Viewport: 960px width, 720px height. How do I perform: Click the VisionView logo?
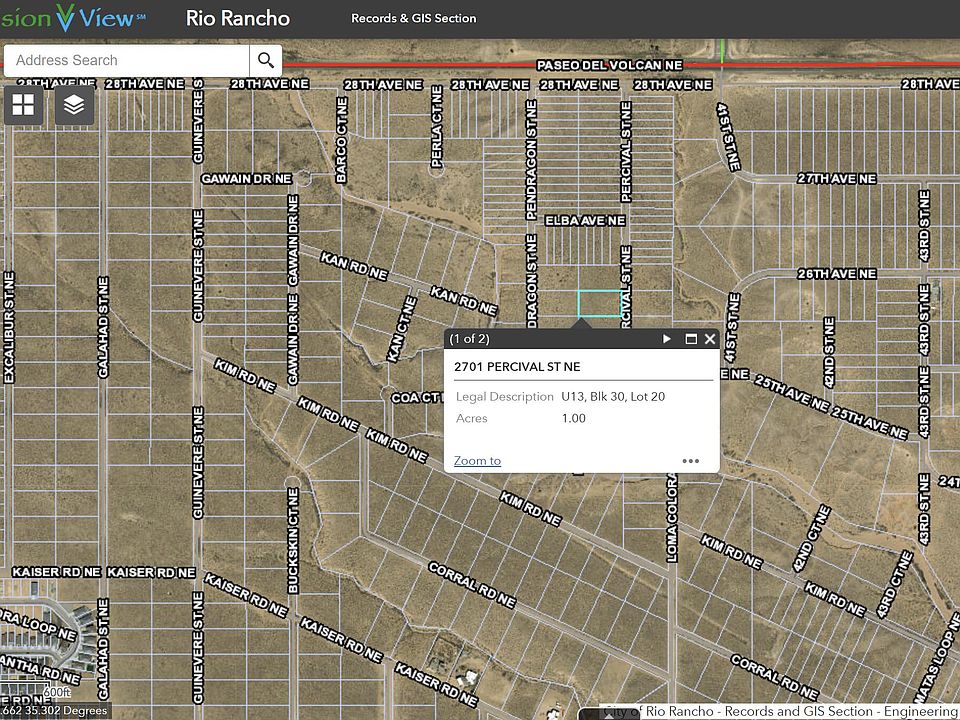point(75,18)
